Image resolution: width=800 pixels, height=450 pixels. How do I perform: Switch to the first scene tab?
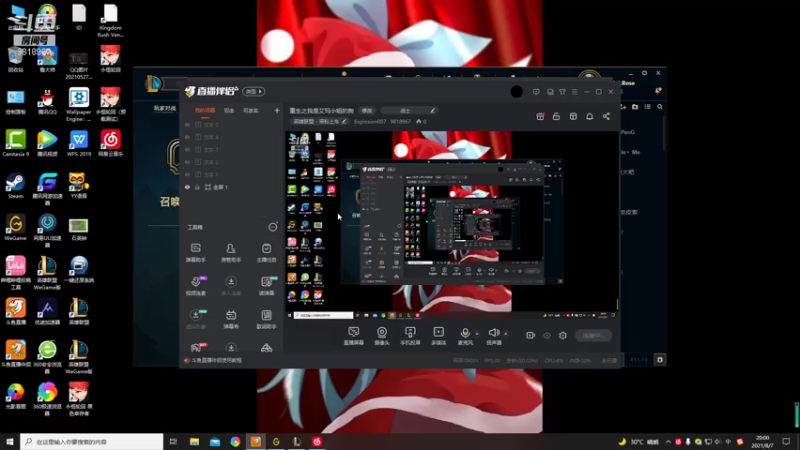pyautogui.click(x=205, y=110)
